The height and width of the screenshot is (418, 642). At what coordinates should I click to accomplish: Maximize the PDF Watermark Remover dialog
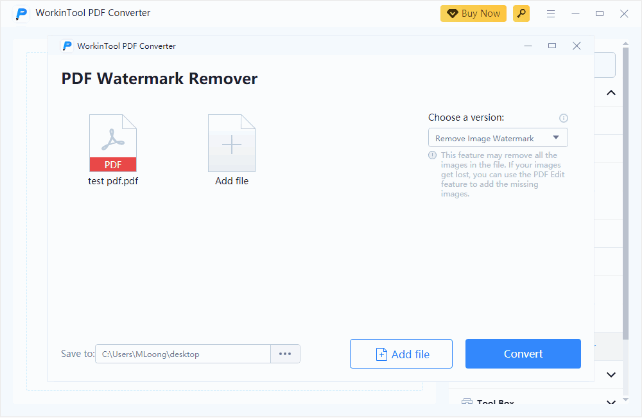(552, 46)
